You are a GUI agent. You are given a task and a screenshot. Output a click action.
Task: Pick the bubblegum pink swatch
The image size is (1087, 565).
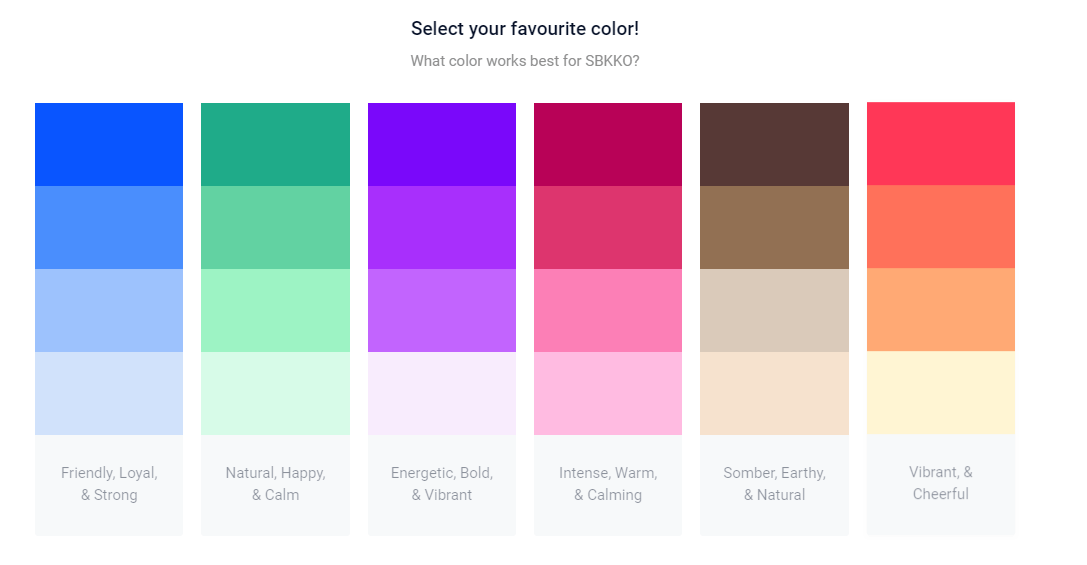tap(608, 310)
